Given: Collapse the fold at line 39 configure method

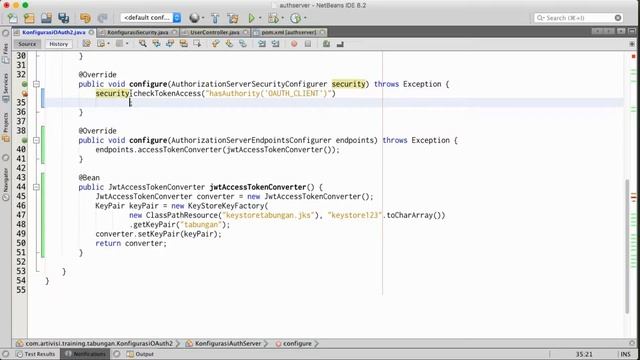Looking at the screenshot, I should tap(36, 140).
